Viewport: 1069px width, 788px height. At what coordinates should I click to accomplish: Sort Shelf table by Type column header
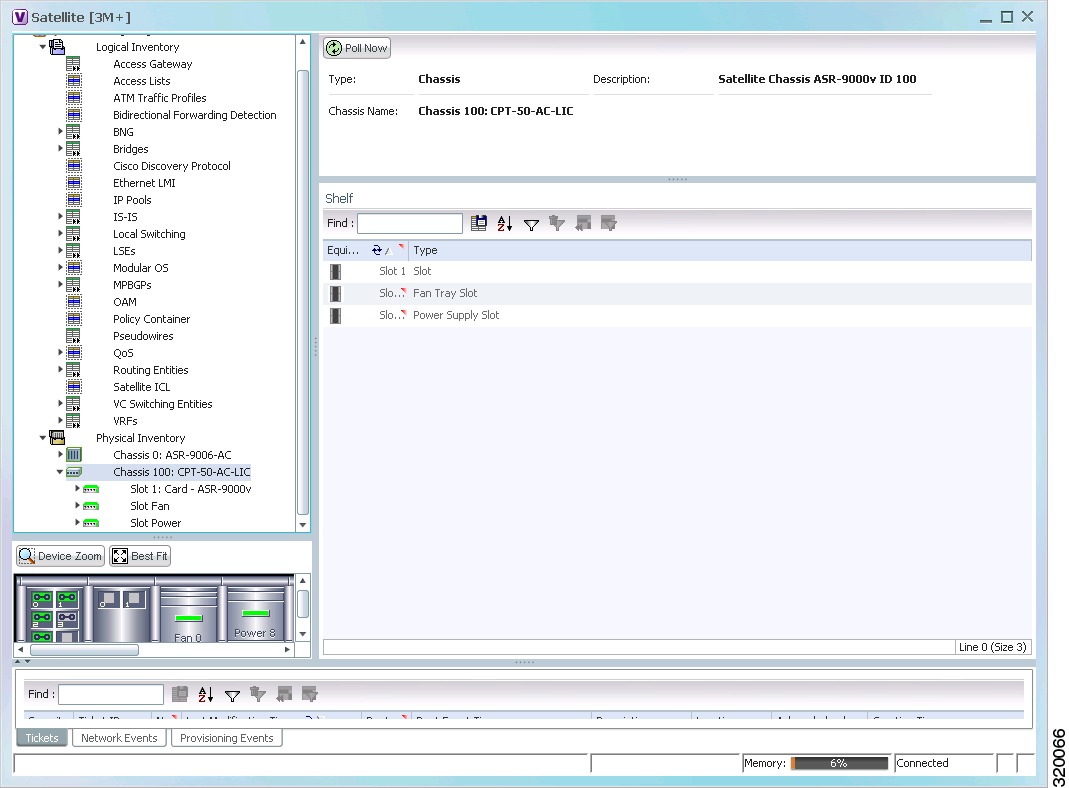point(720,250)
